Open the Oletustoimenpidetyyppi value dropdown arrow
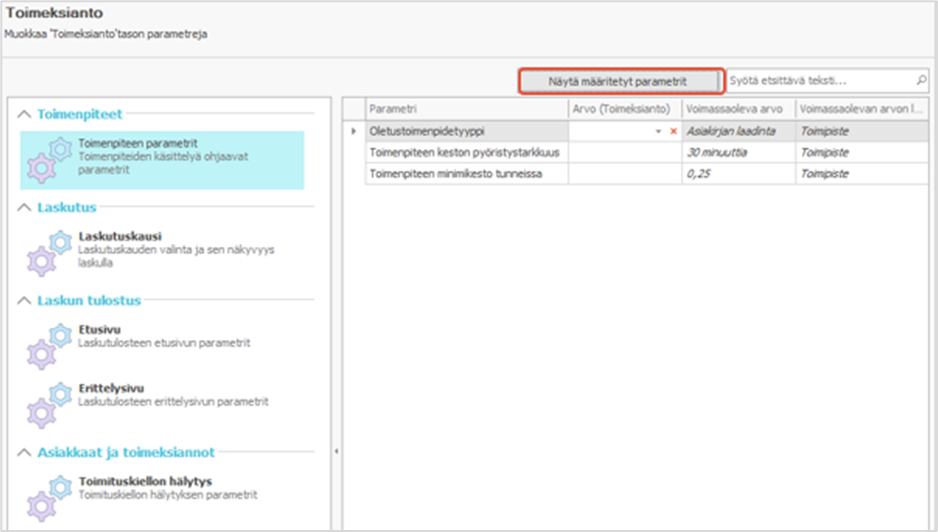The height and width of the screenshot is (532, 938). [658, 131]
